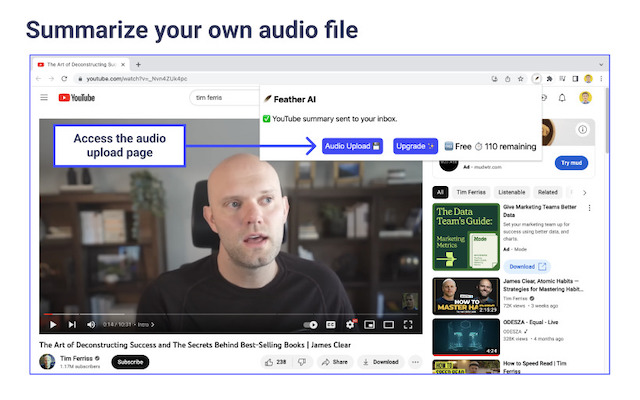This screenshot has height=400, width=640.
Task: Enter full screen video
Action: tap(408, 325)
